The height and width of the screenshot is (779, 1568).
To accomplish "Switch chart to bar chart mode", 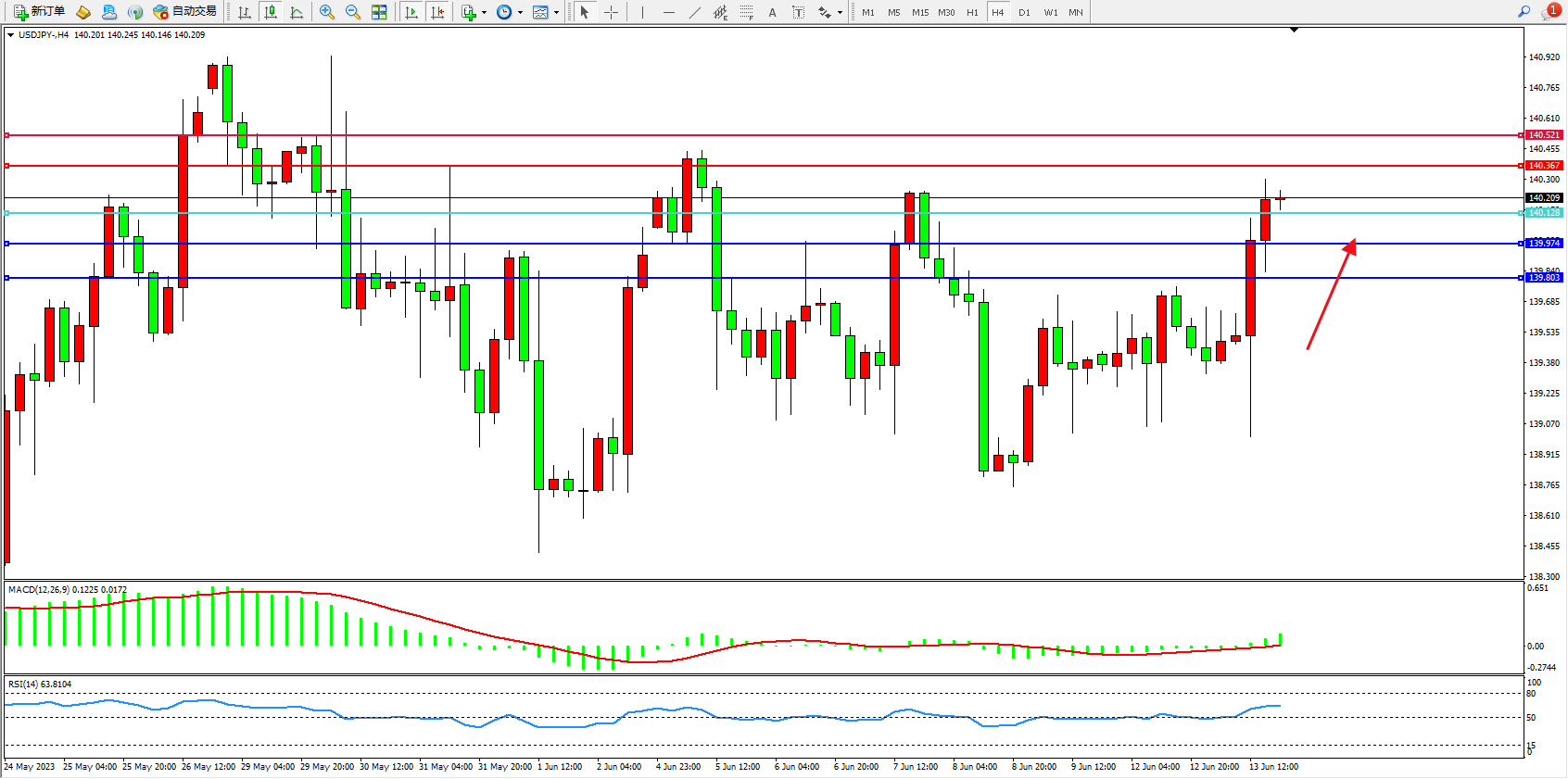I will pos(245,12).
